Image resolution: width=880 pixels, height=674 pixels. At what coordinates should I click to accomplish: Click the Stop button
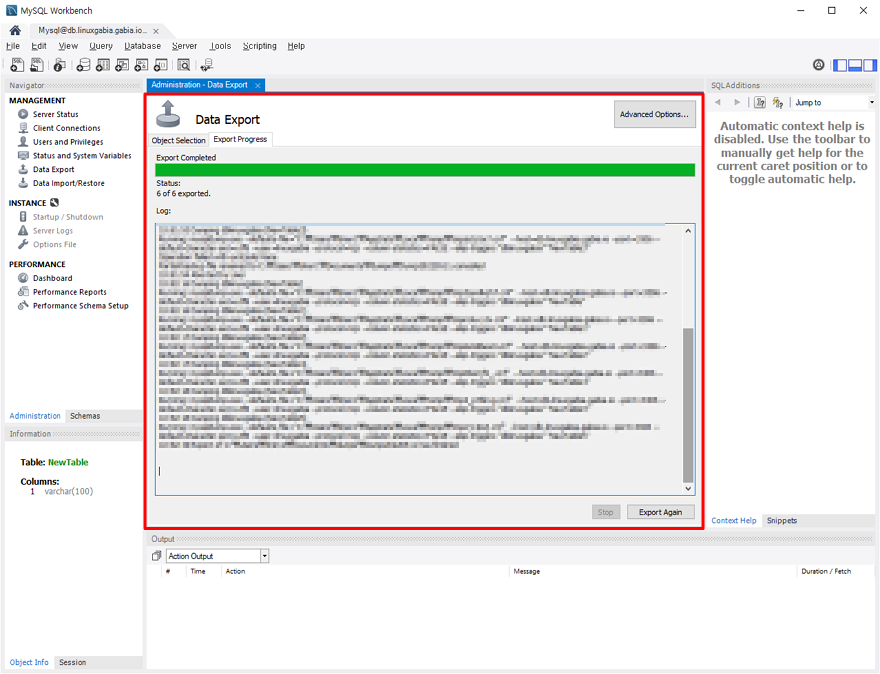click(x=606, y=512)
